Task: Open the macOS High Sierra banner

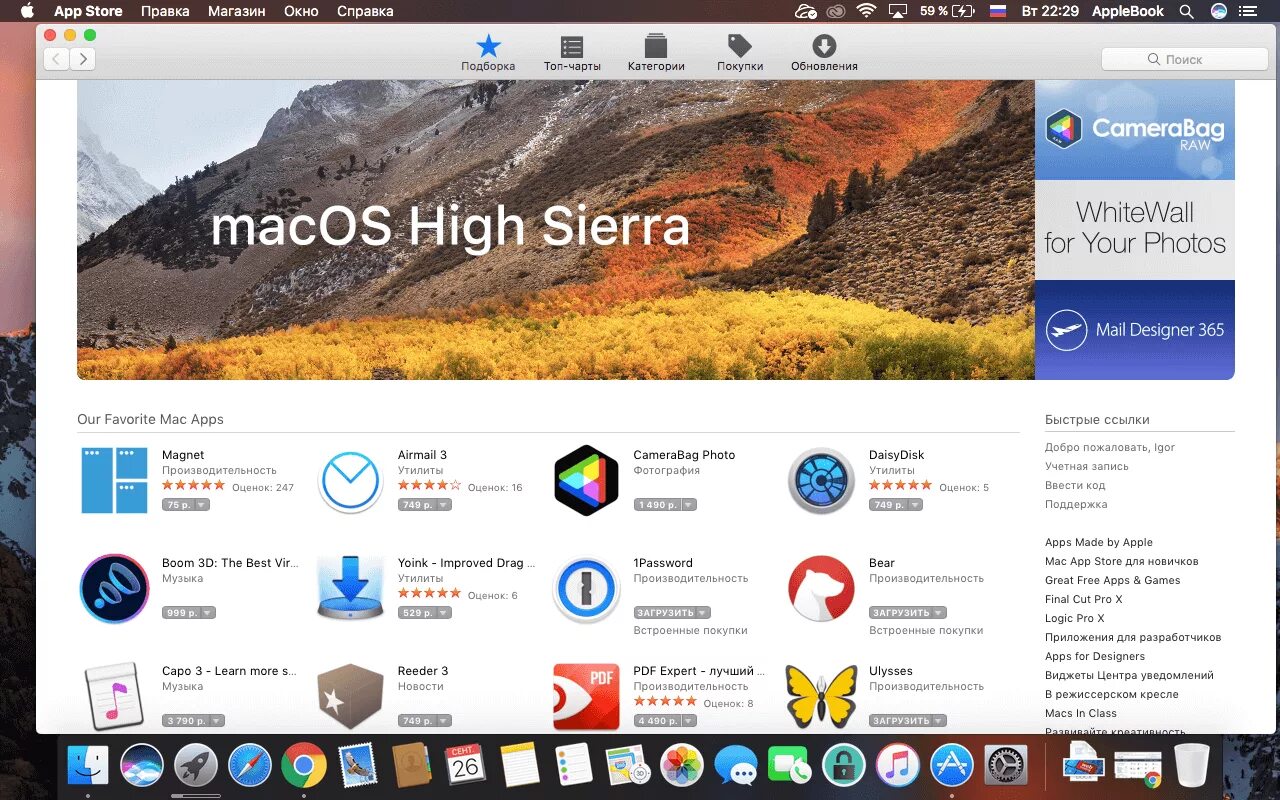Action: tap(556, 230)
